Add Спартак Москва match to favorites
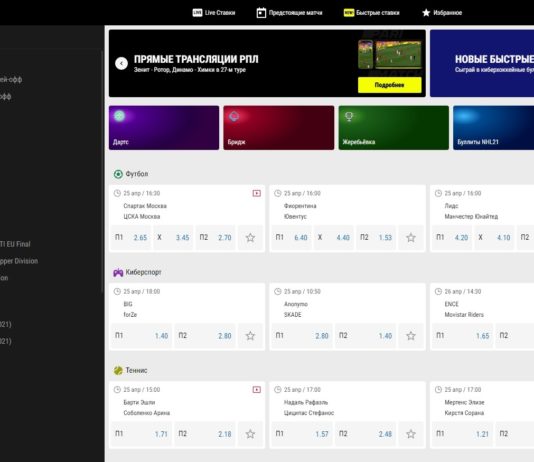 coord(250,238)
